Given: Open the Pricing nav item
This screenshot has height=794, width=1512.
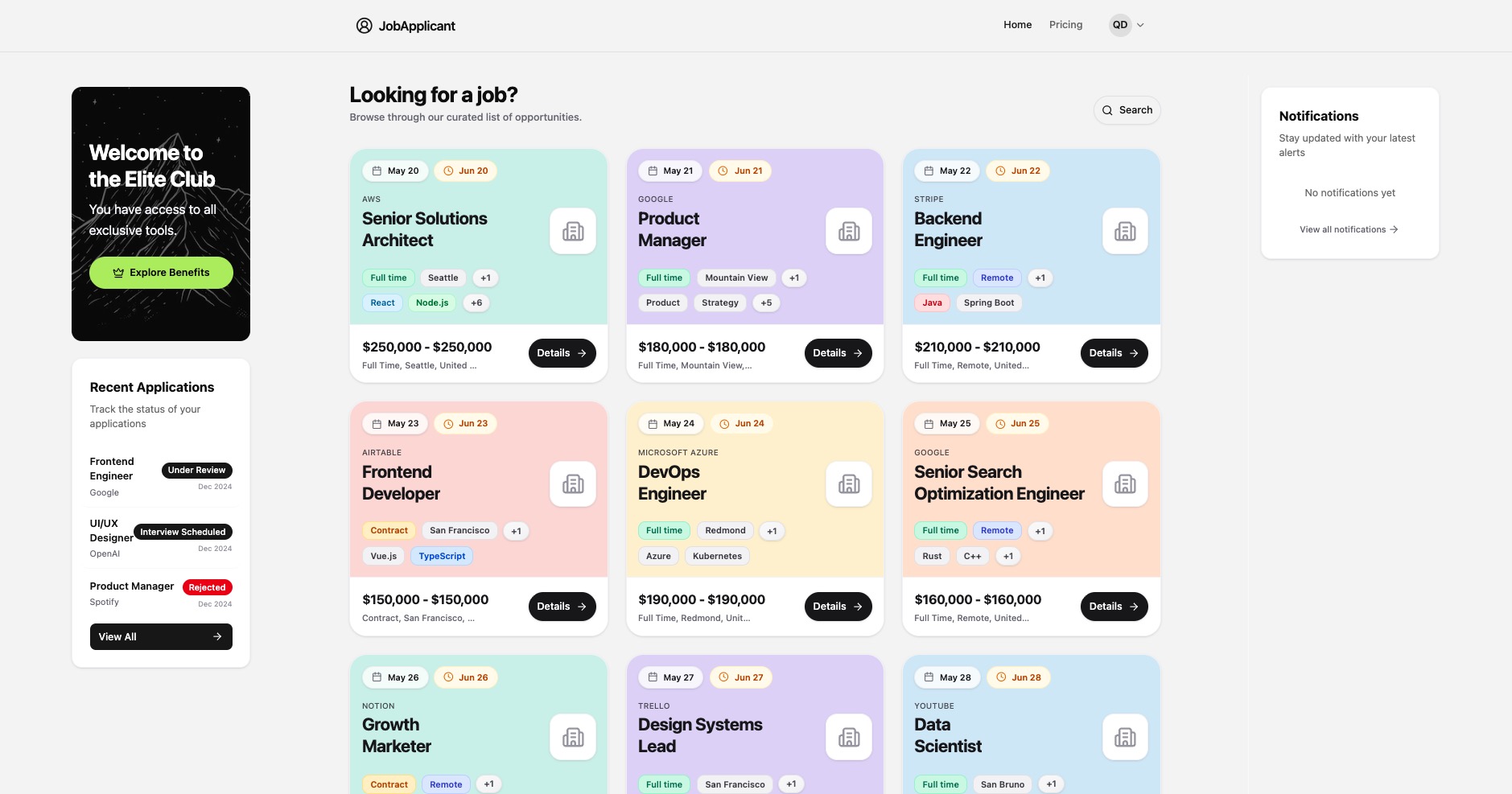Looking at the screenshot, I should tap(1065, 25).
